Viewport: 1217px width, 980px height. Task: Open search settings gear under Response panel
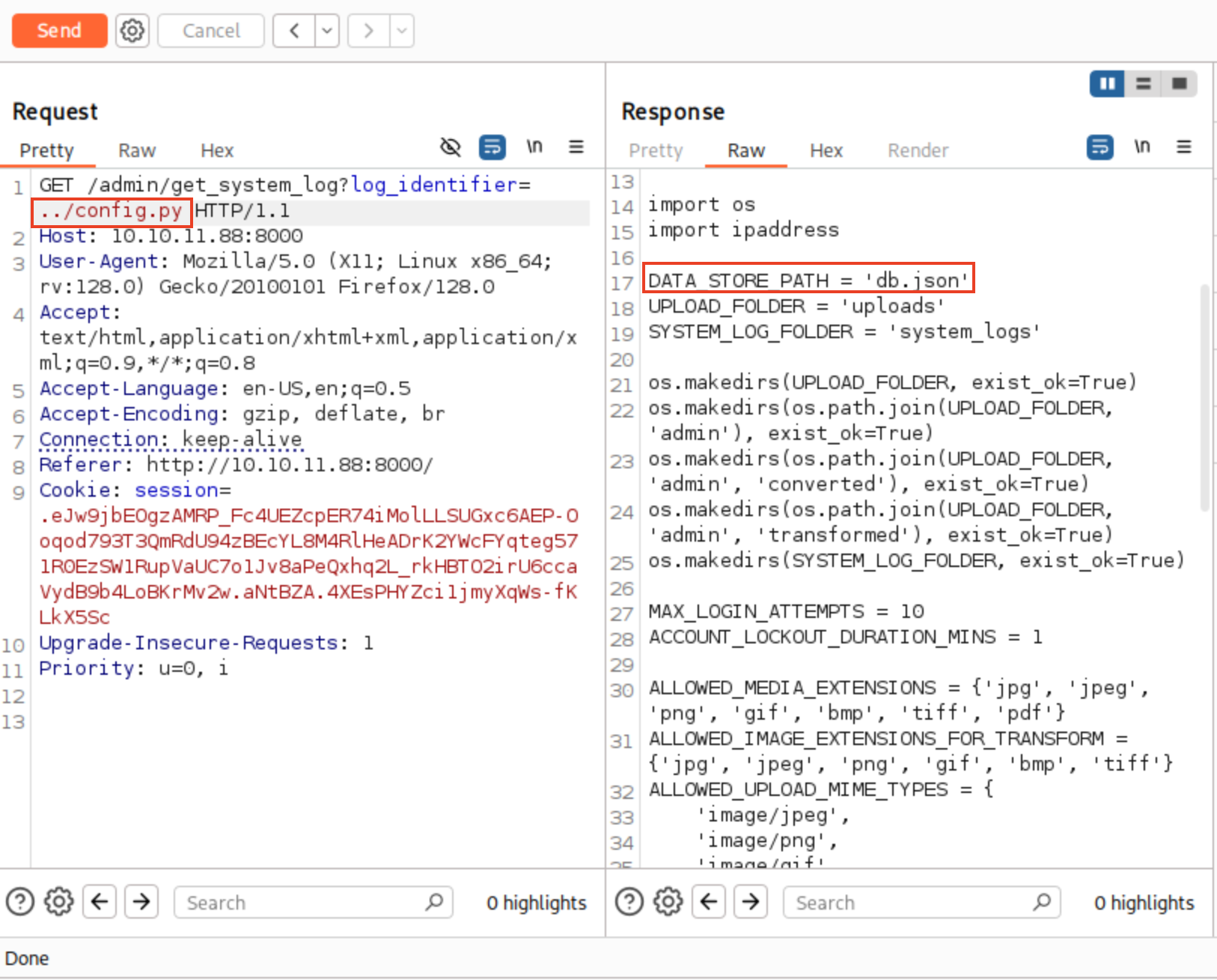point(668,902)
